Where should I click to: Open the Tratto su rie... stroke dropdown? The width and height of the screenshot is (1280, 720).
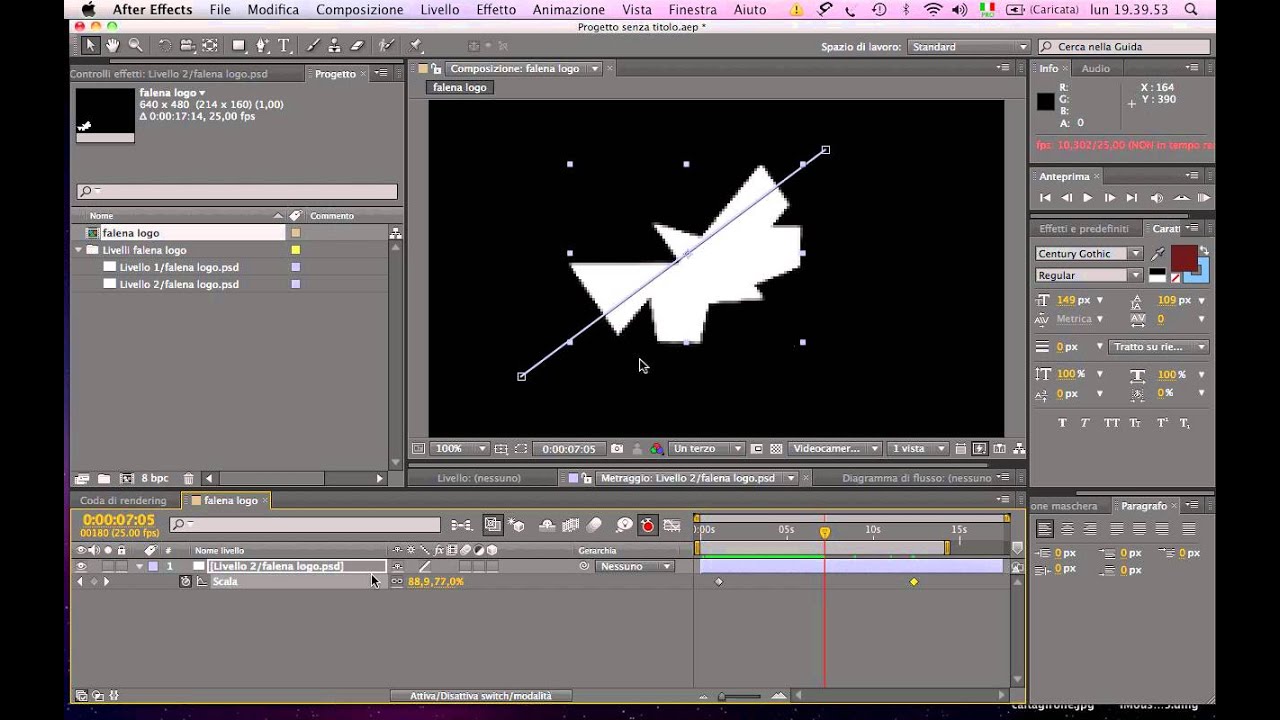1158,347
